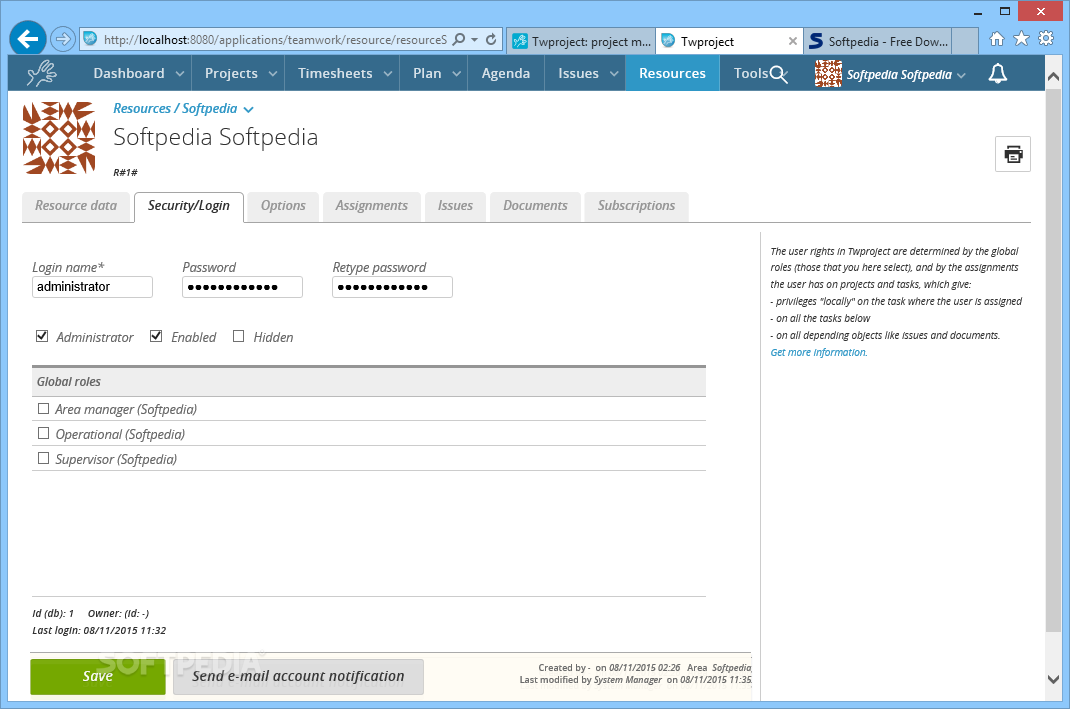Click the Global roles header text
This screenshot has width=1070, height=709.
coord(69,381)
